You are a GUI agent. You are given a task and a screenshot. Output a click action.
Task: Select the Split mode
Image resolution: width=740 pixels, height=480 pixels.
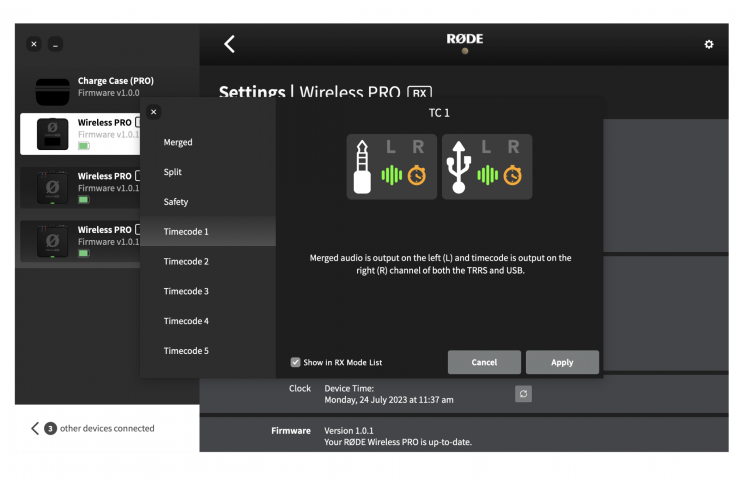(x=173, y=172)
